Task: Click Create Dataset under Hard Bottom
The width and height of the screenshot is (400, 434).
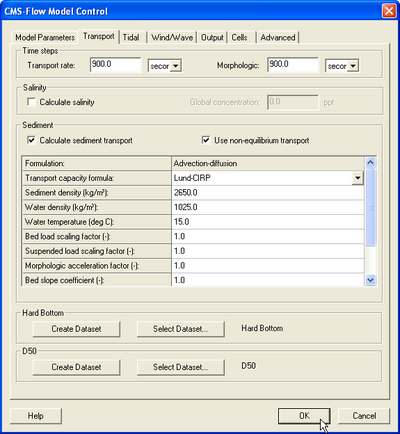Action: click(76, 329)
